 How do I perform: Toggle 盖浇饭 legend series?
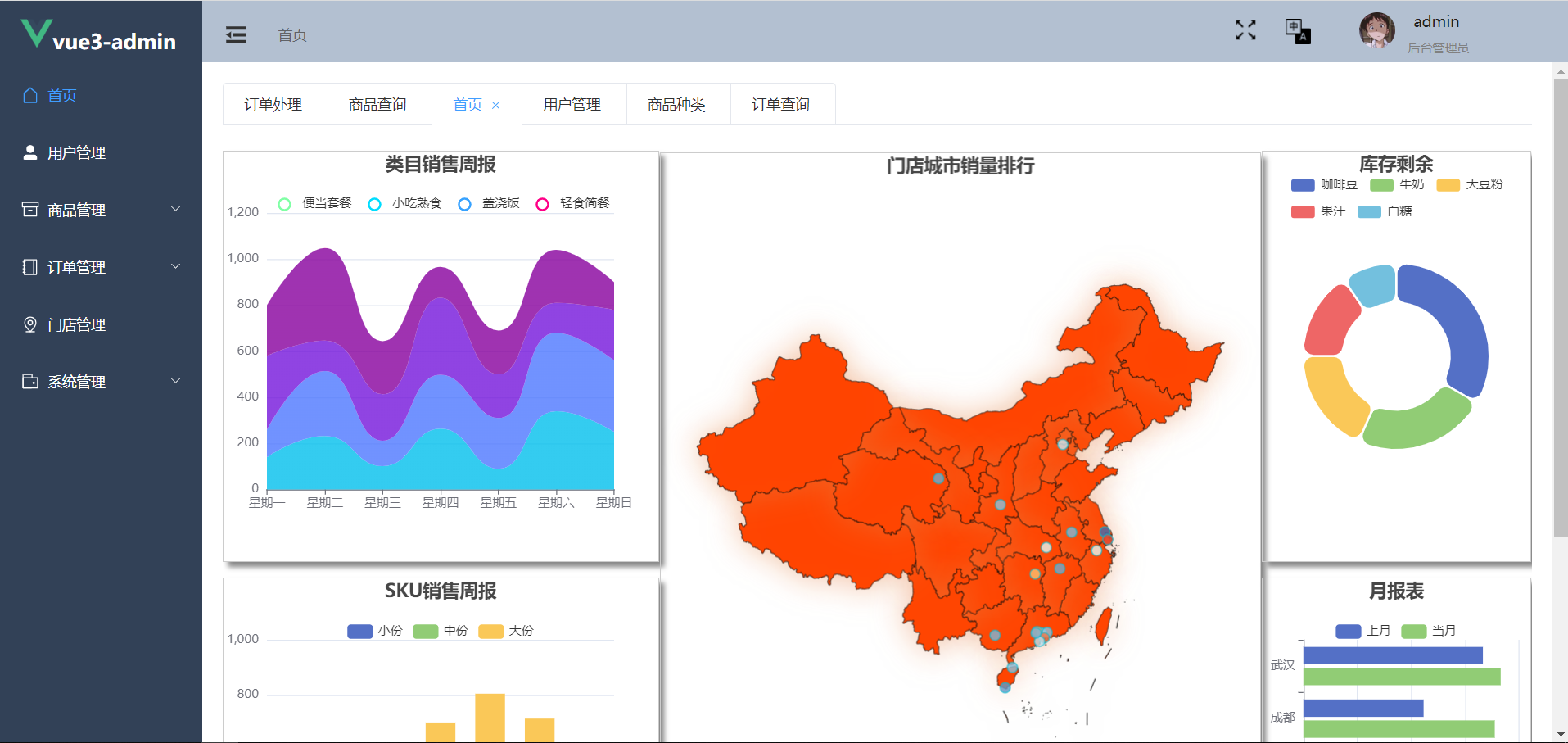coord(489,203)
